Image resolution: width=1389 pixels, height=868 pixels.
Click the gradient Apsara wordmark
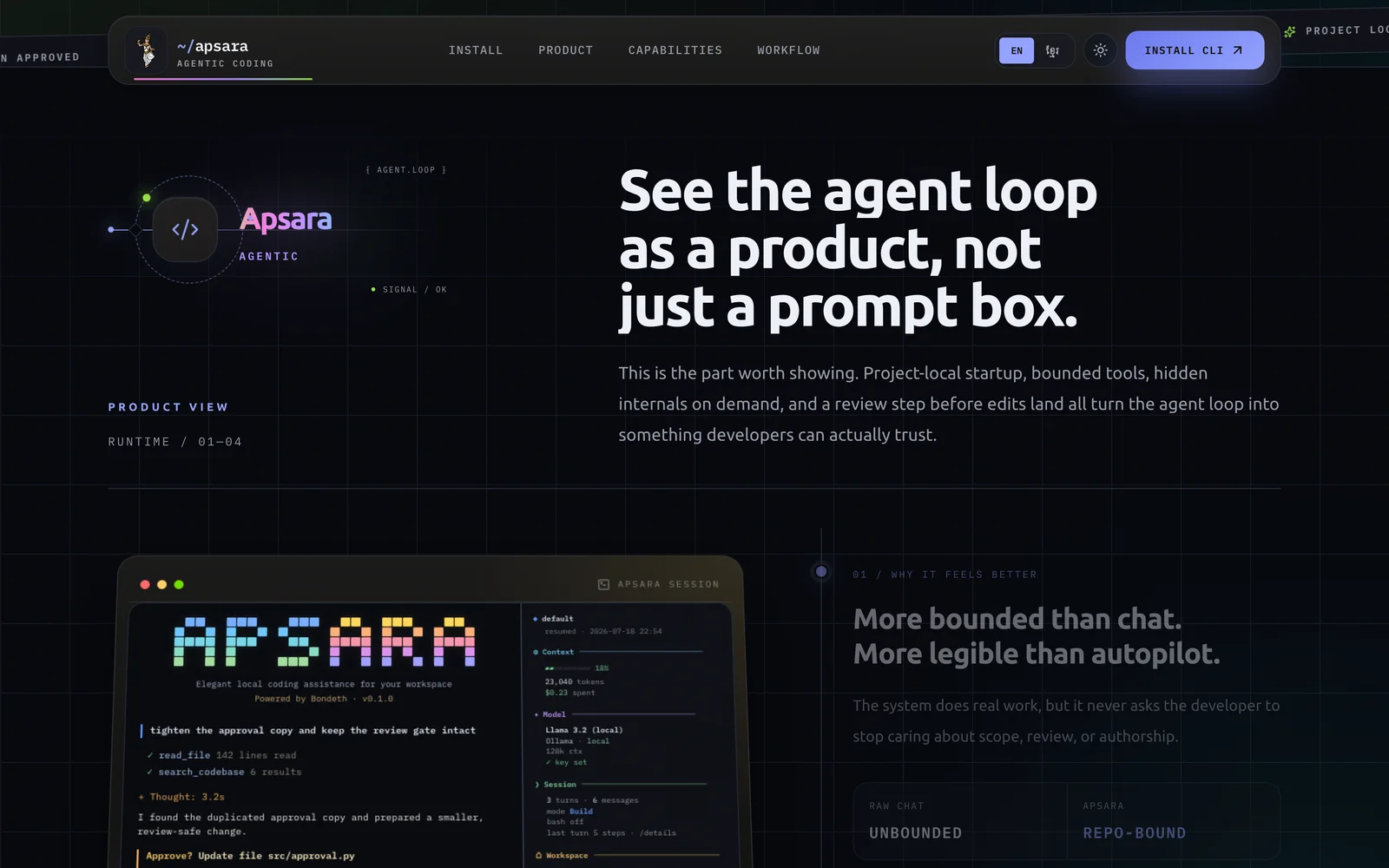[286, 220]
